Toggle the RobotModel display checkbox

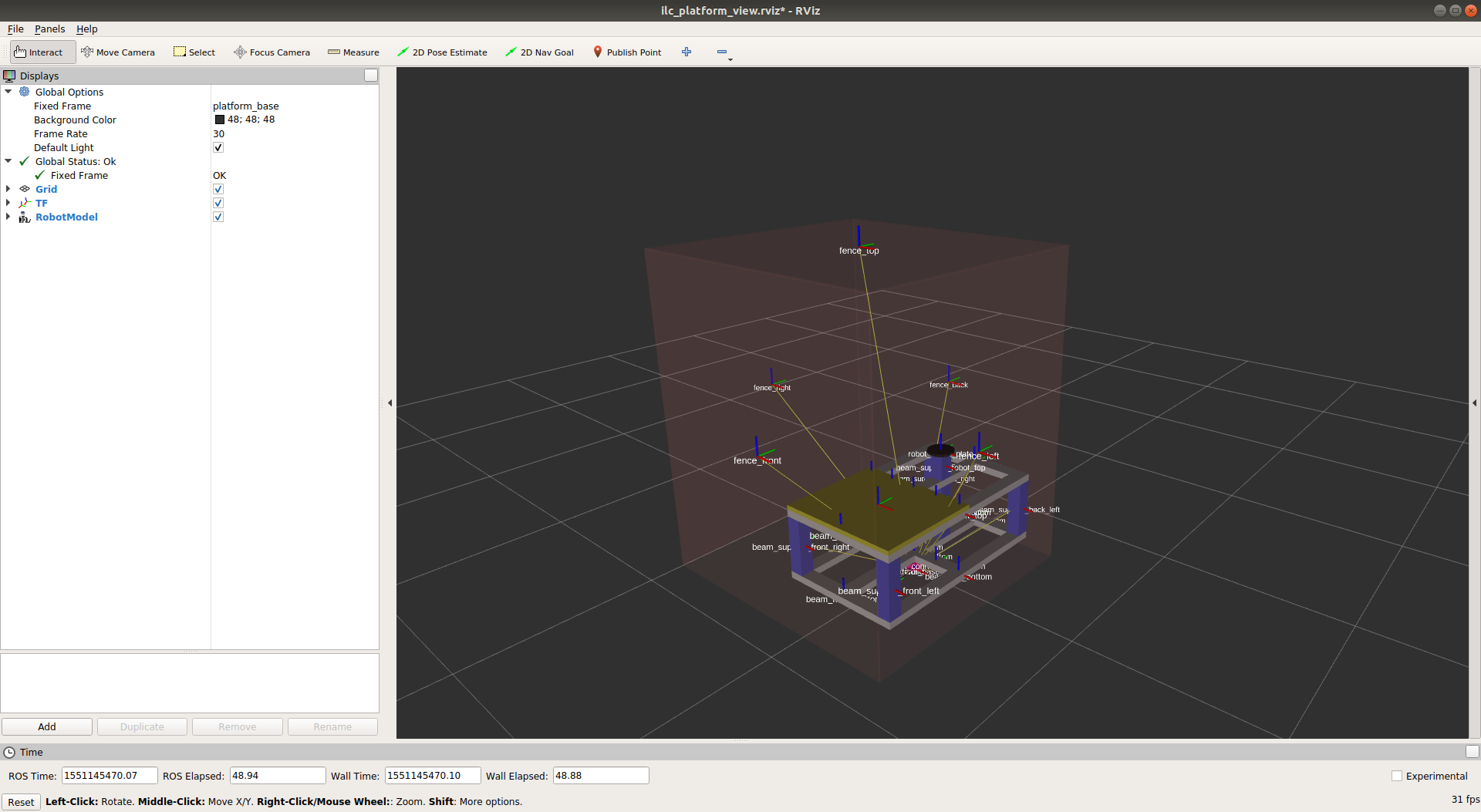tap(218, 217)
